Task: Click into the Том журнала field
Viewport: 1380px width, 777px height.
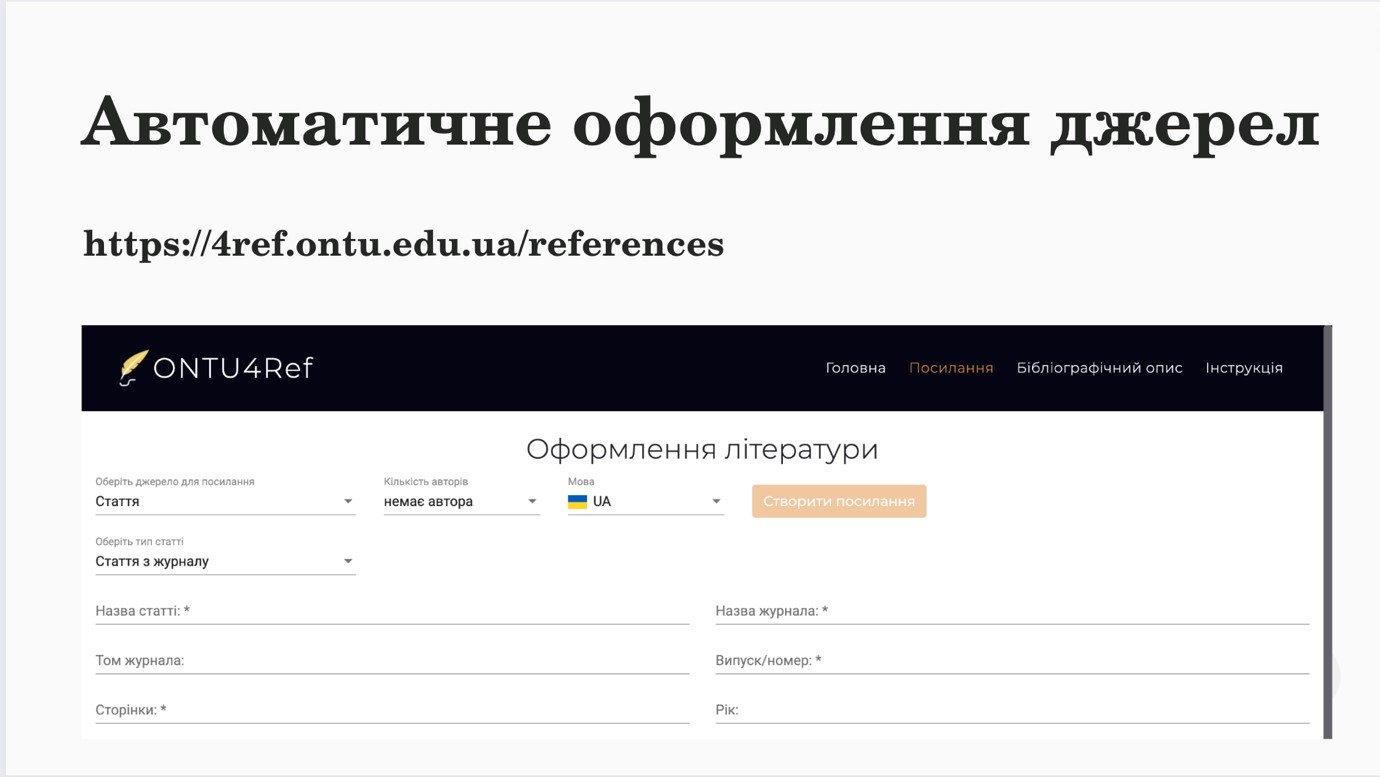Action: (392, 661)
